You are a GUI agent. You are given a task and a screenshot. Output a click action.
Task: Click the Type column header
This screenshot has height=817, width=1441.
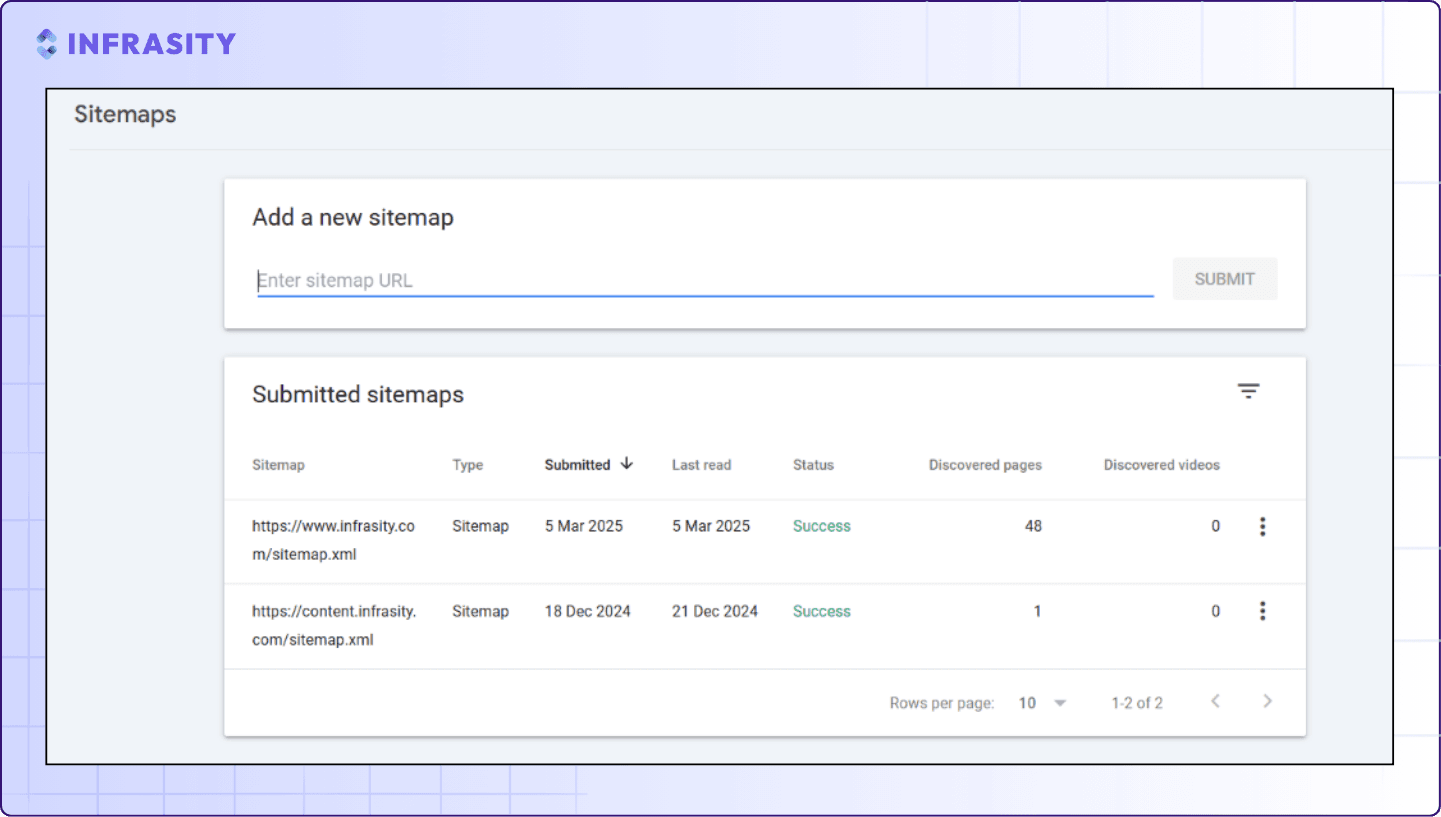[x=467, y=465]
